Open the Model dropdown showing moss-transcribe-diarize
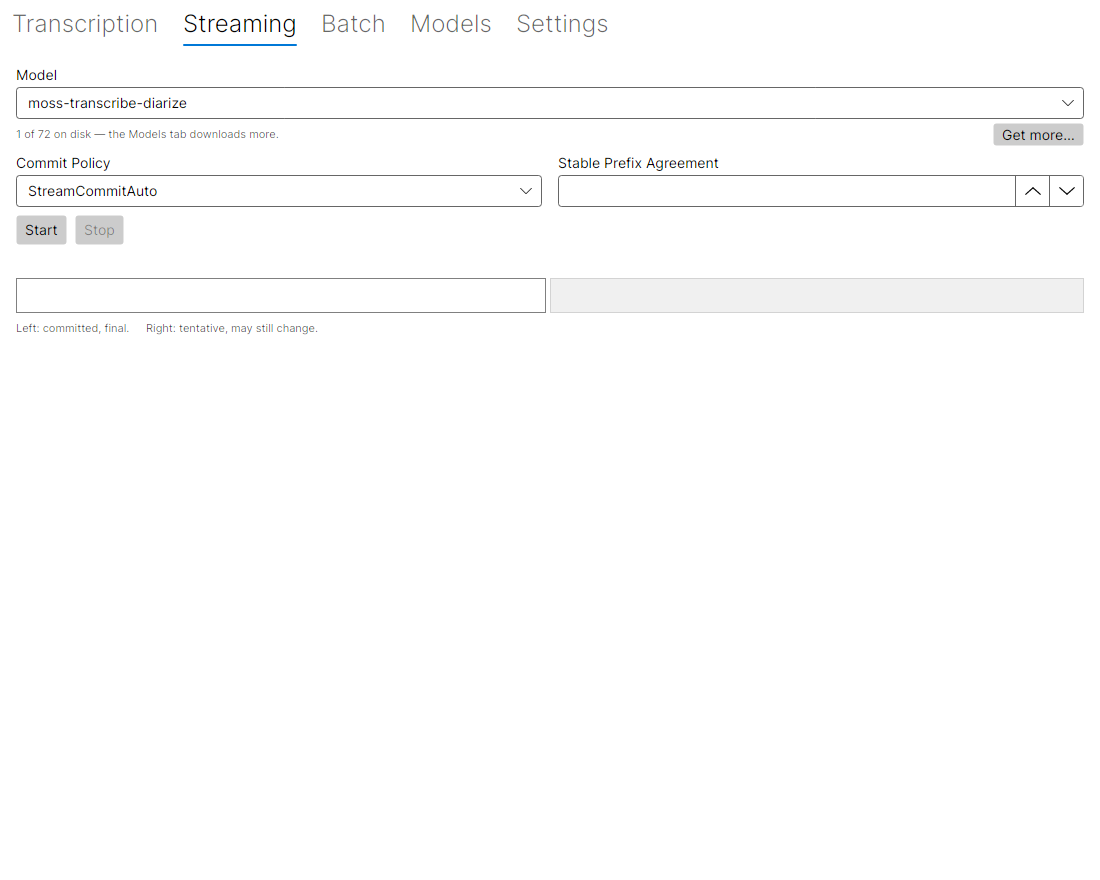This screenshot has height=880, width=1100. tap(550, 103)
